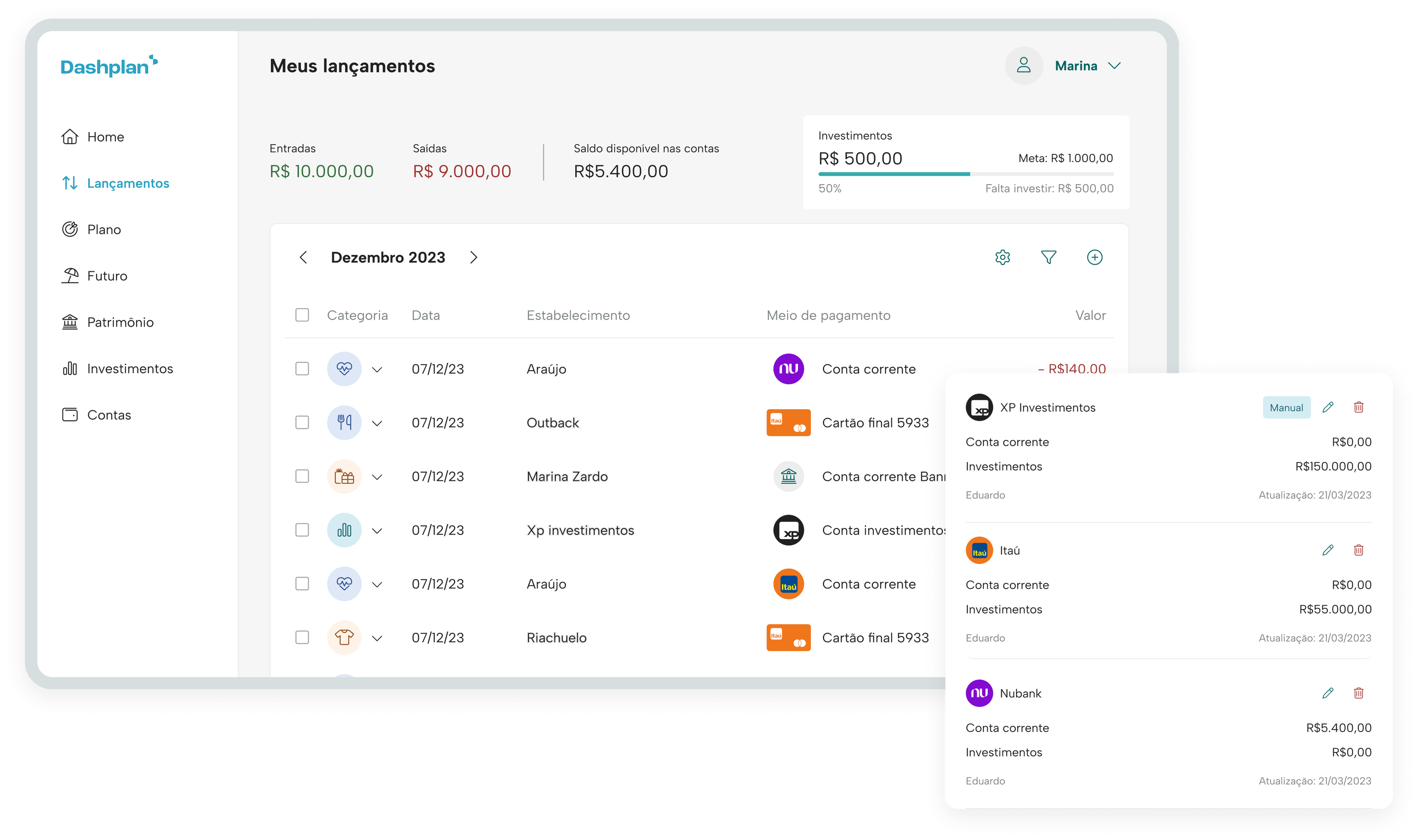Open Investimentos in the sidebar
1418x840 pixels.
[x=117, y=369]
